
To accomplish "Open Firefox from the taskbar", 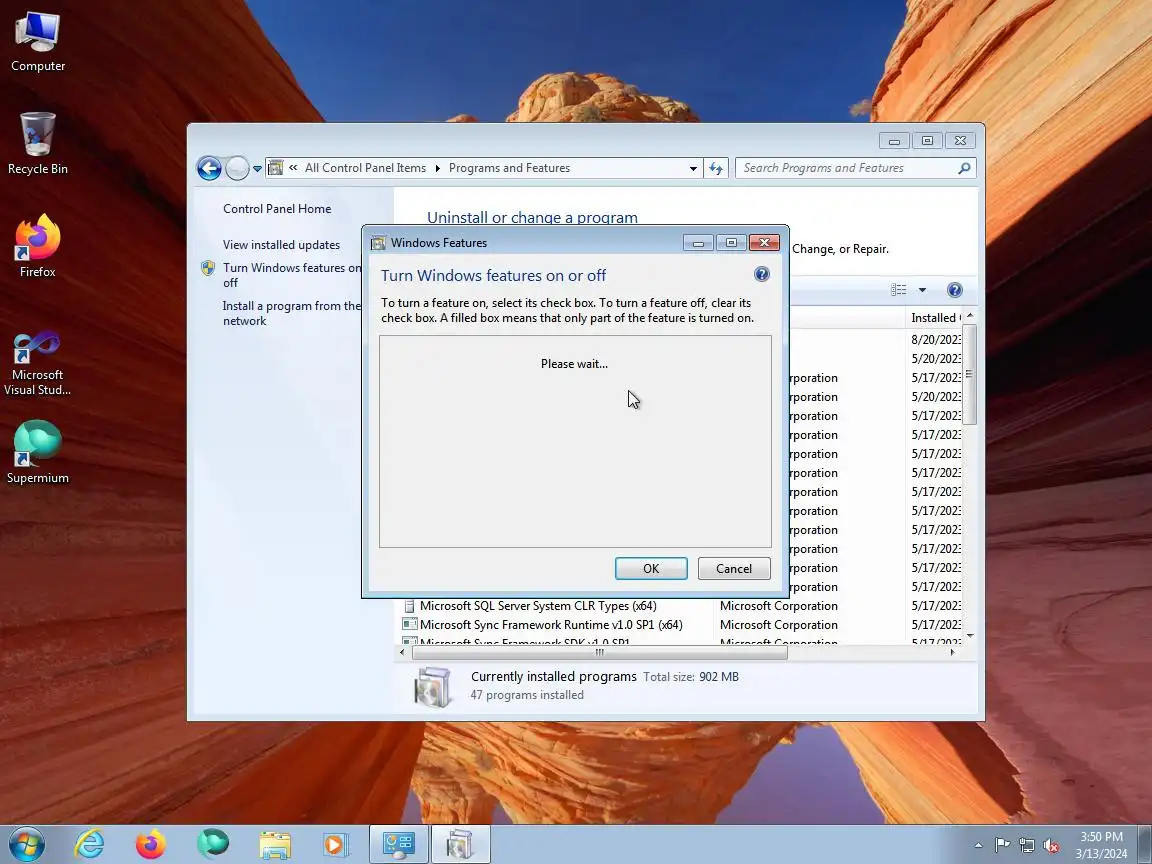I will [151, 844].
